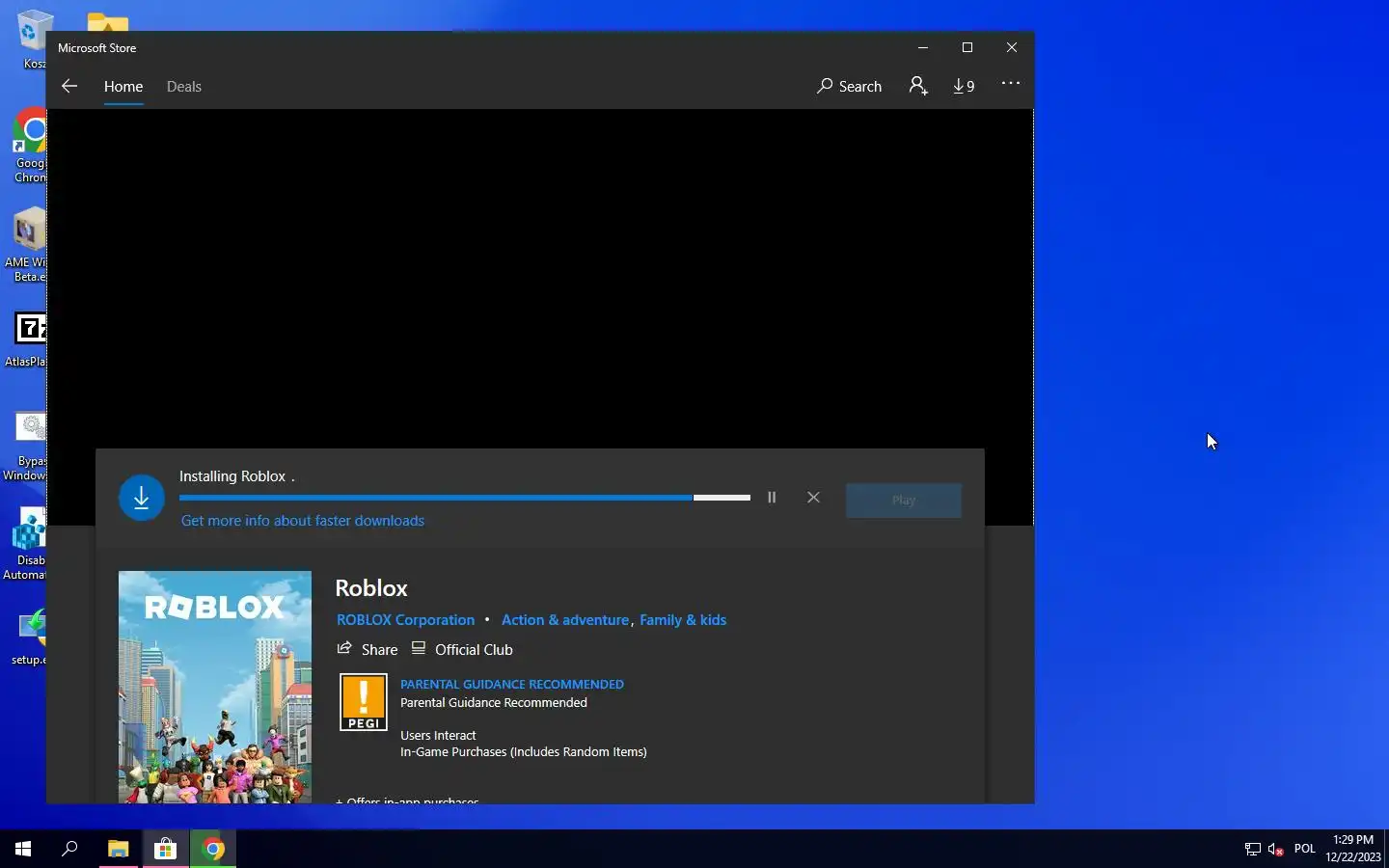
Task: Select the AtlasPlaybook 7z desktop icon
Action: tap(28, 339)
